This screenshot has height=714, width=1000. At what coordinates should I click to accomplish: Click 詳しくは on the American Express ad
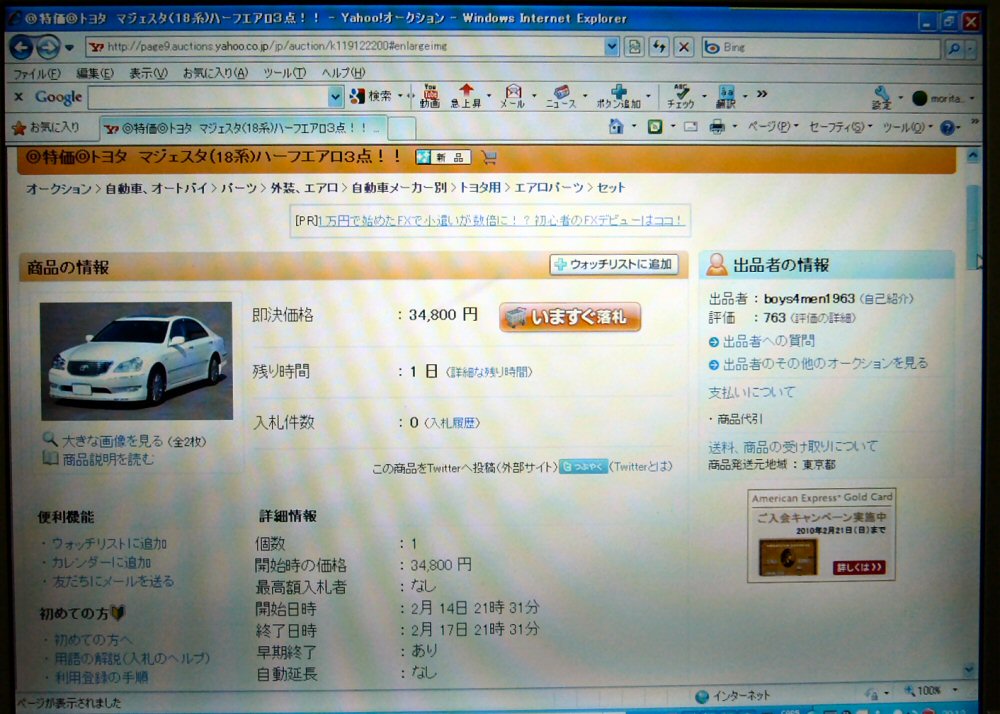click(x=858, y=567)
